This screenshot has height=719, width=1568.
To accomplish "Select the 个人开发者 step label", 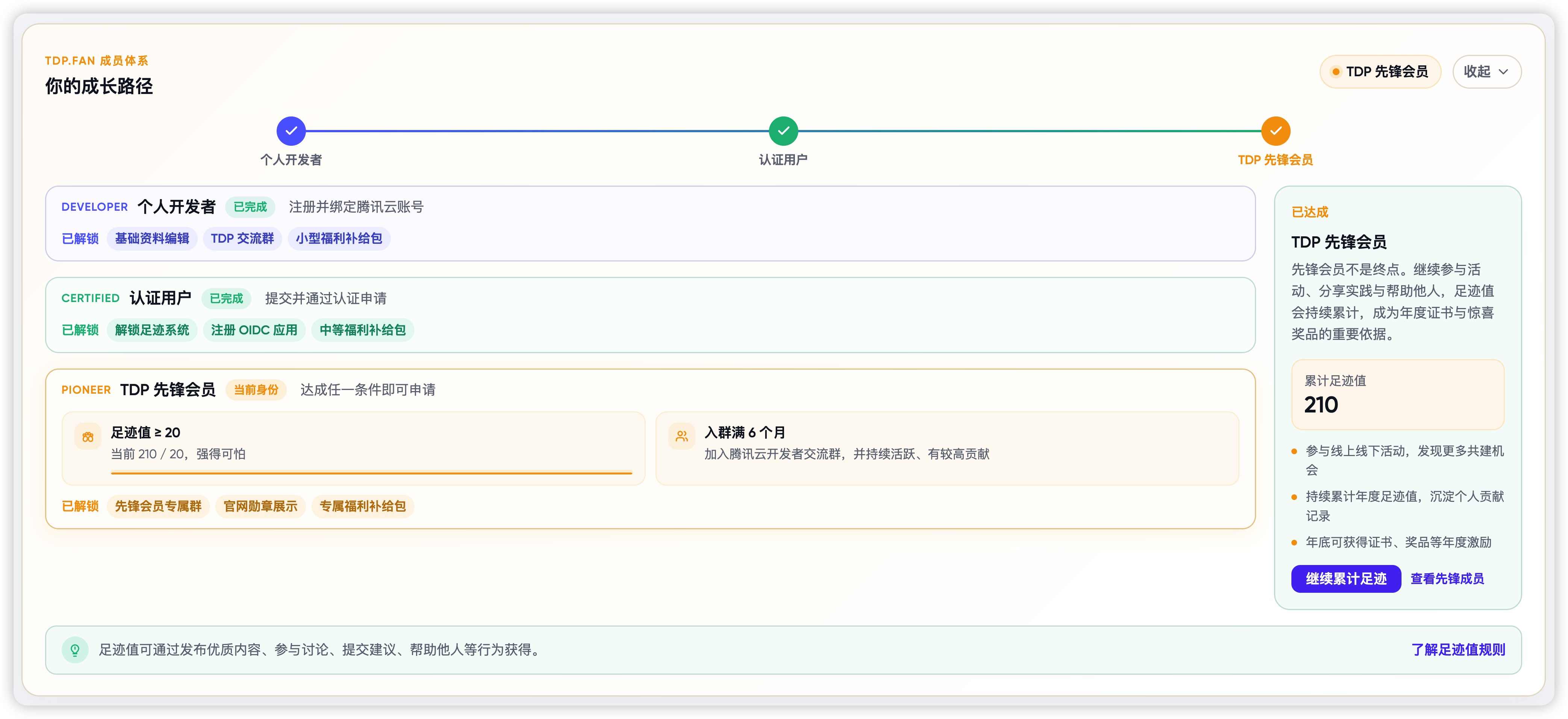I will (291, 160).
